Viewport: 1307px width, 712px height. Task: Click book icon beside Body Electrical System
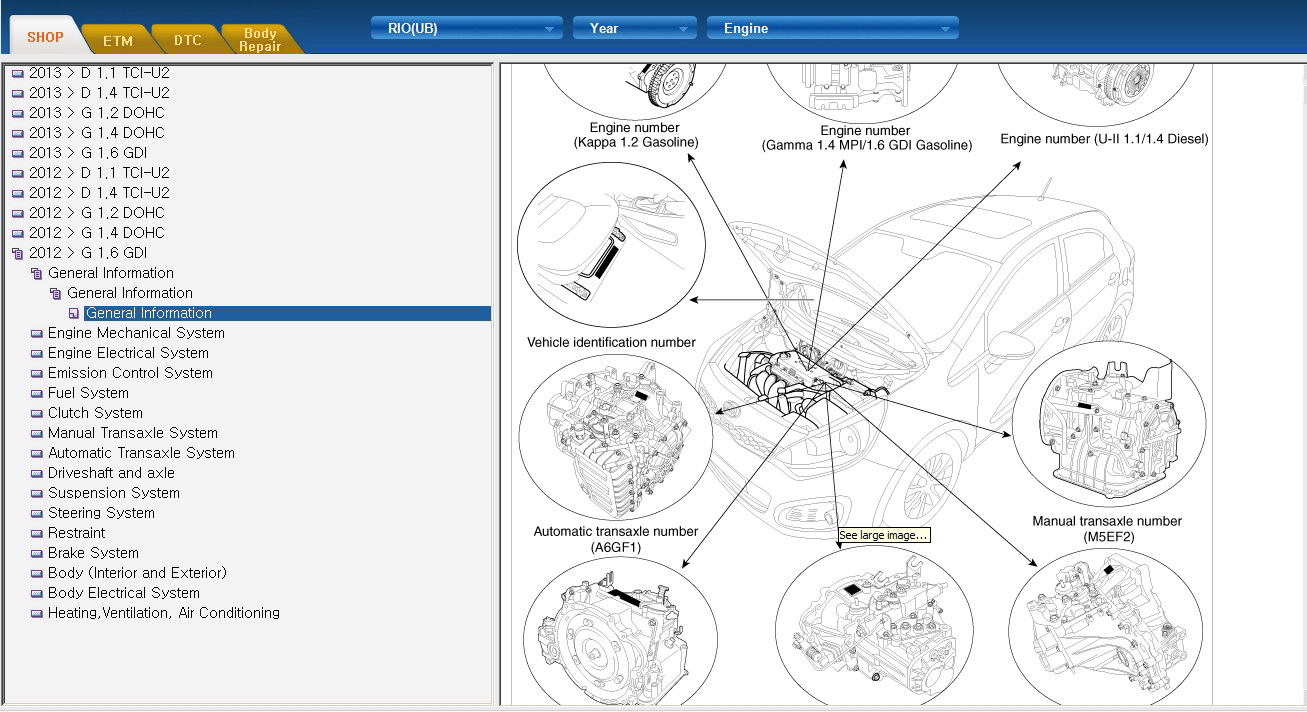(x=37, y=593)
